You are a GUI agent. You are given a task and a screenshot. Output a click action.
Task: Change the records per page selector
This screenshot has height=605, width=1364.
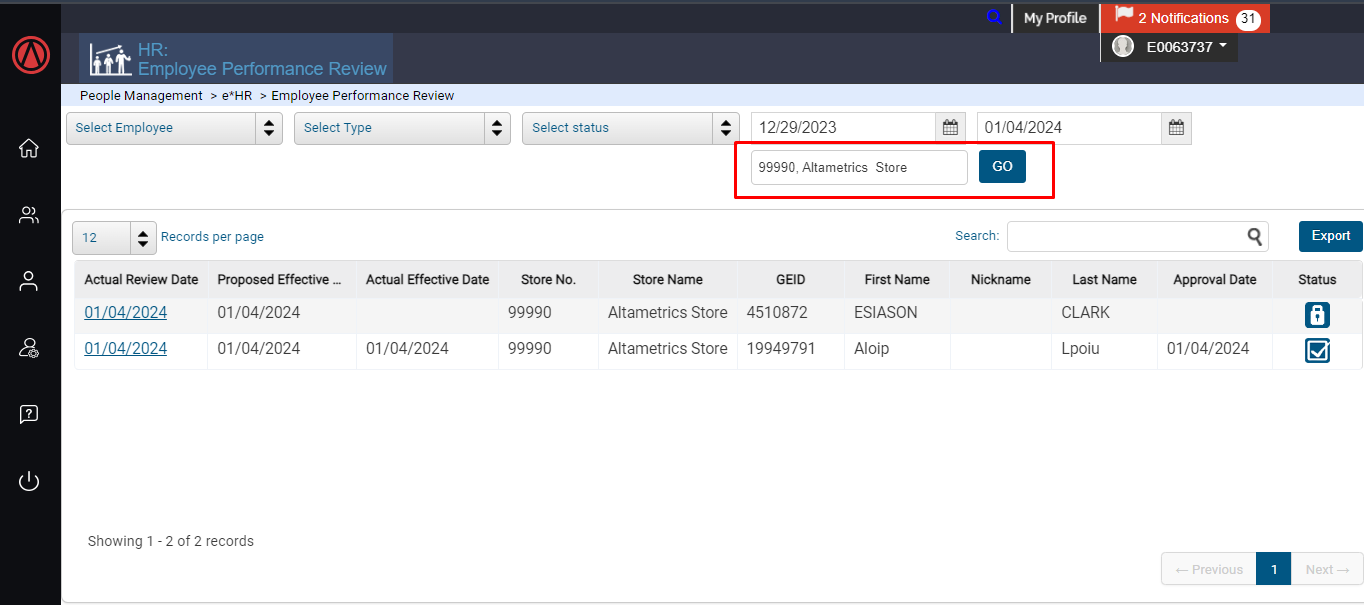pos(115,238)
